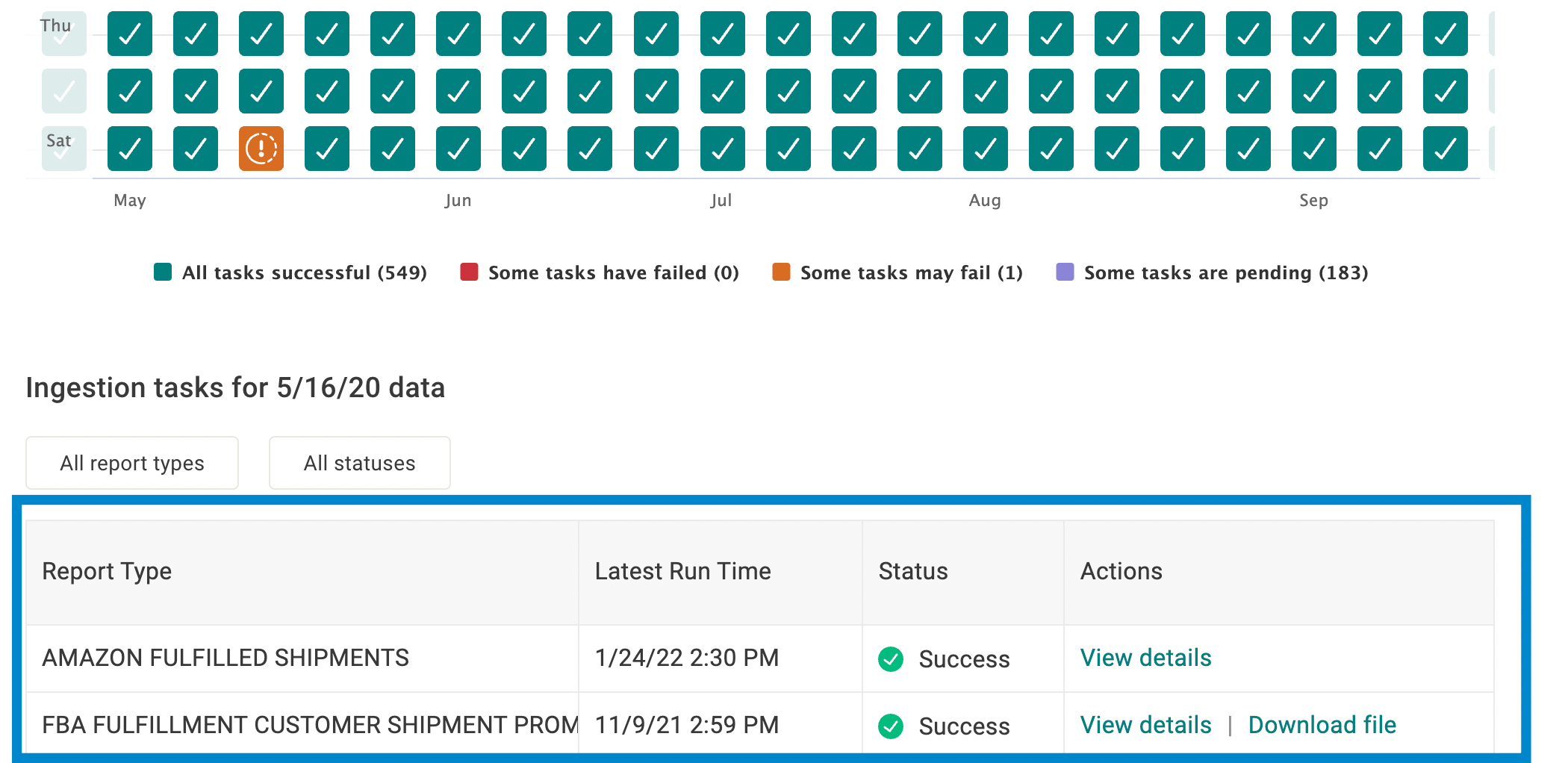Select the Saturday tile above the Jun label
This screenshot has height=763, width=1568.
458,149
